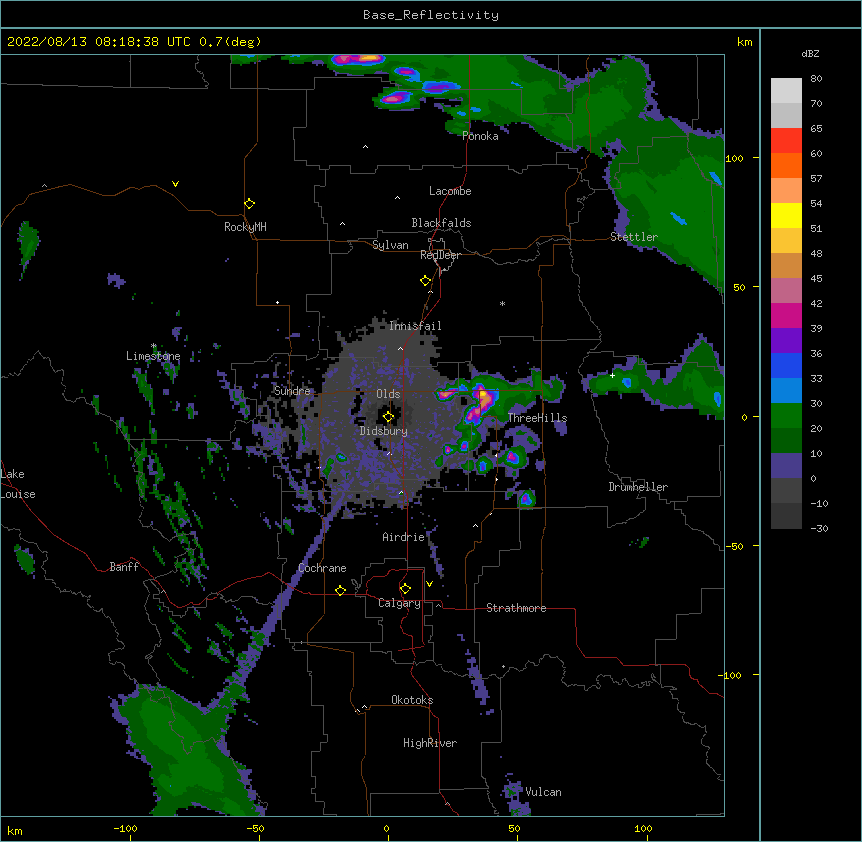Image resolution: width=862 pixels, height=842 pixels.
Task: Click the yellow V marker northeast of Calgary
Action: (429, 584)
